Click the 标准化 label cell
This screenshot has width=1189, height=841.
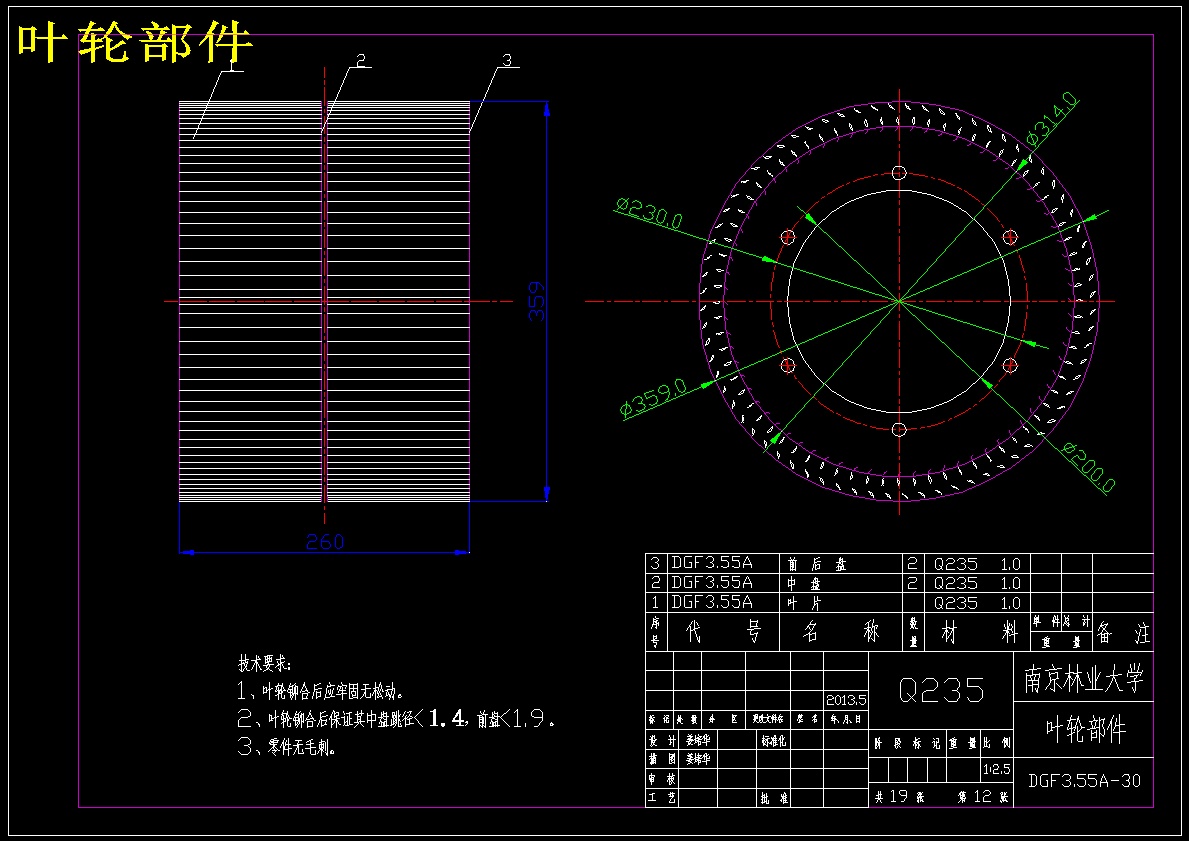pyautogui.click(x=774, y=741)
